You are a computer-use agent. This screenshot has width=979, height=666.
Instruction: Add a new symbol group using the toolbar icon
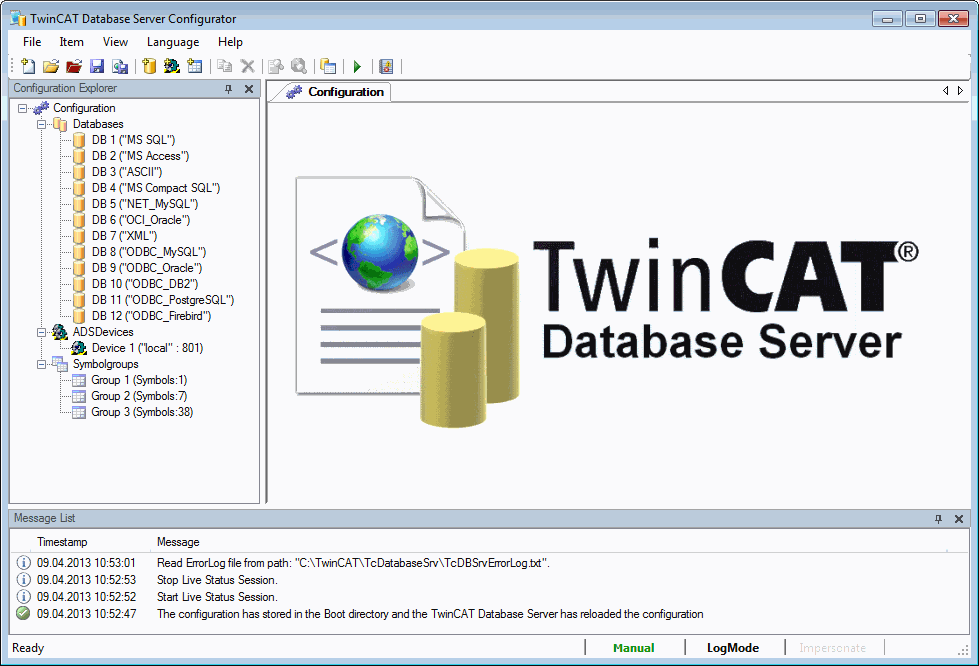(195, 66)
